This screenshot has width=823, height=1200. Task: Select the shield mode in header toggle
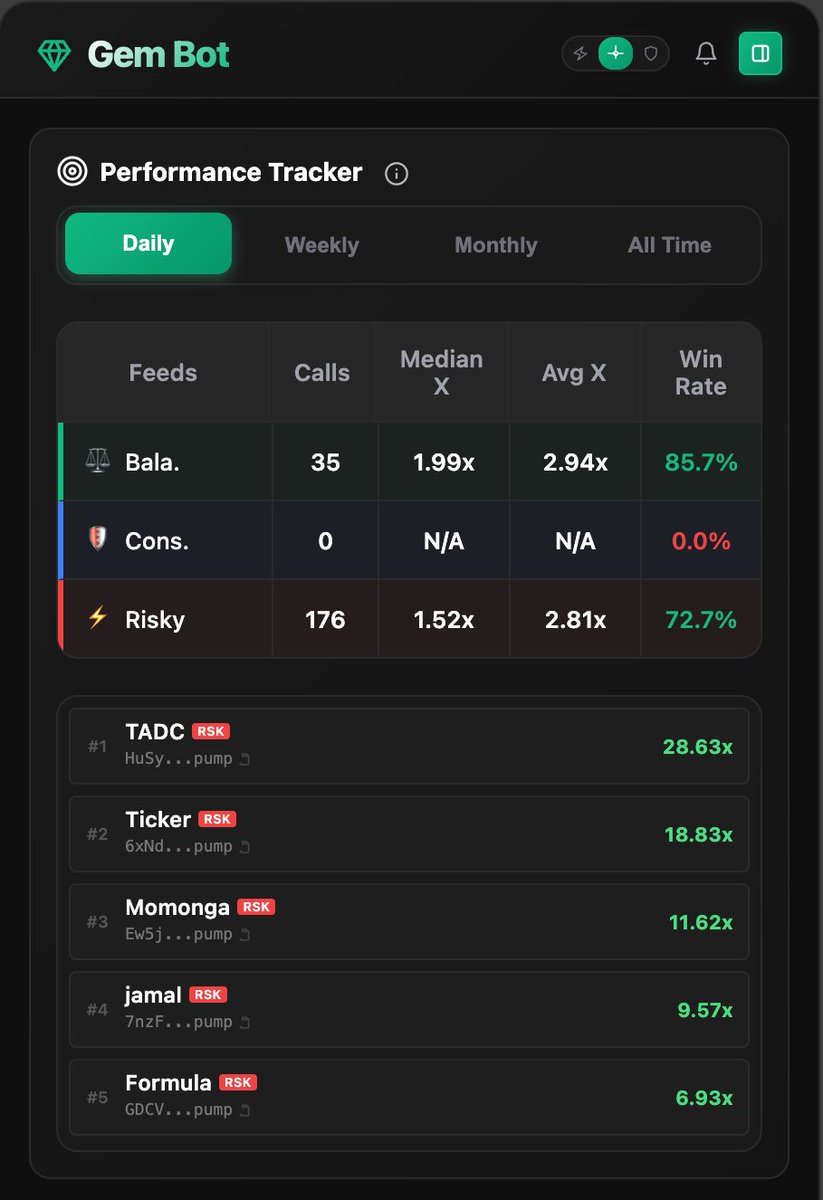click(x=651, y=53)
